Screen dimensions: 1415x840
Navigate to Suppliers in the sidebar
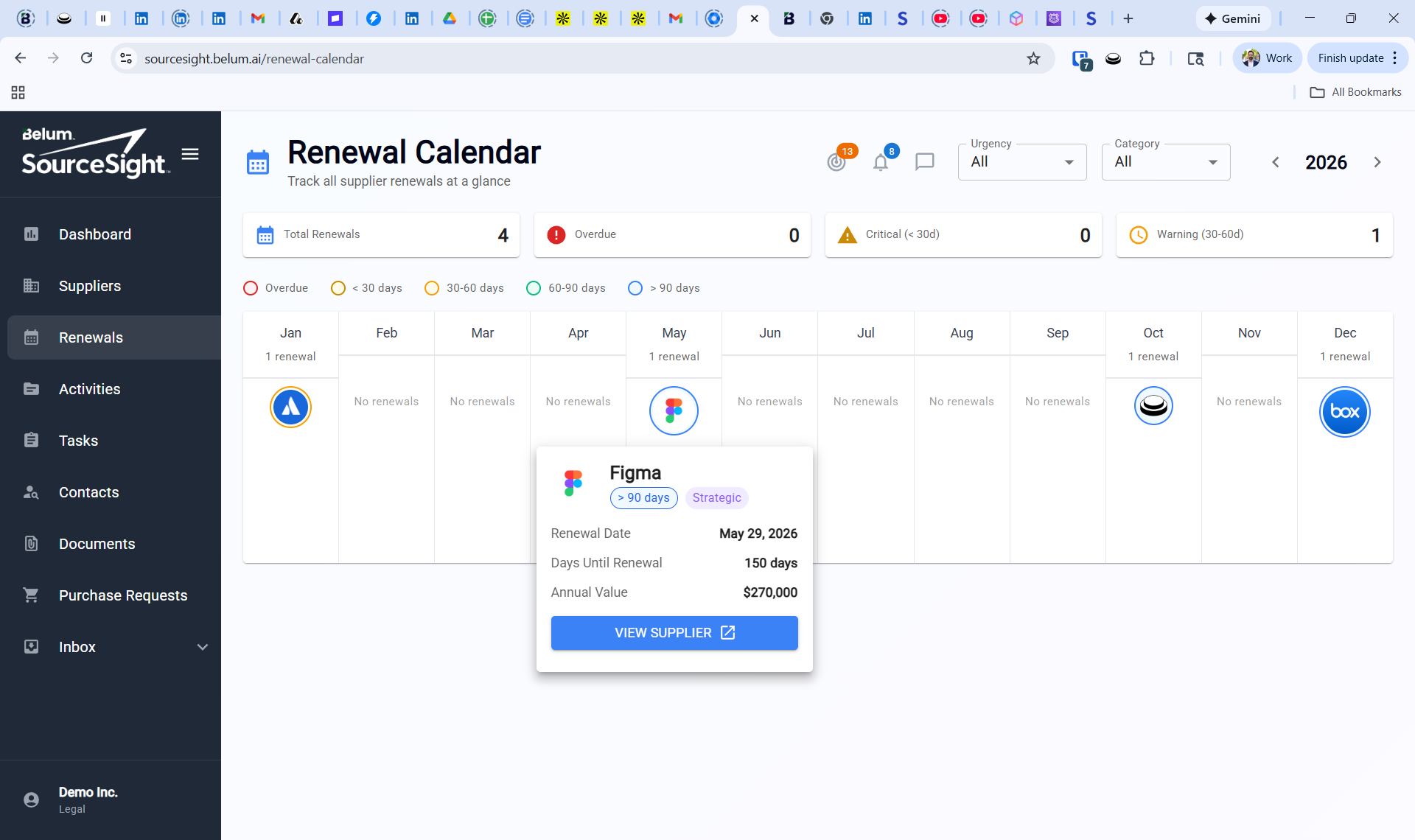(90, 286)
